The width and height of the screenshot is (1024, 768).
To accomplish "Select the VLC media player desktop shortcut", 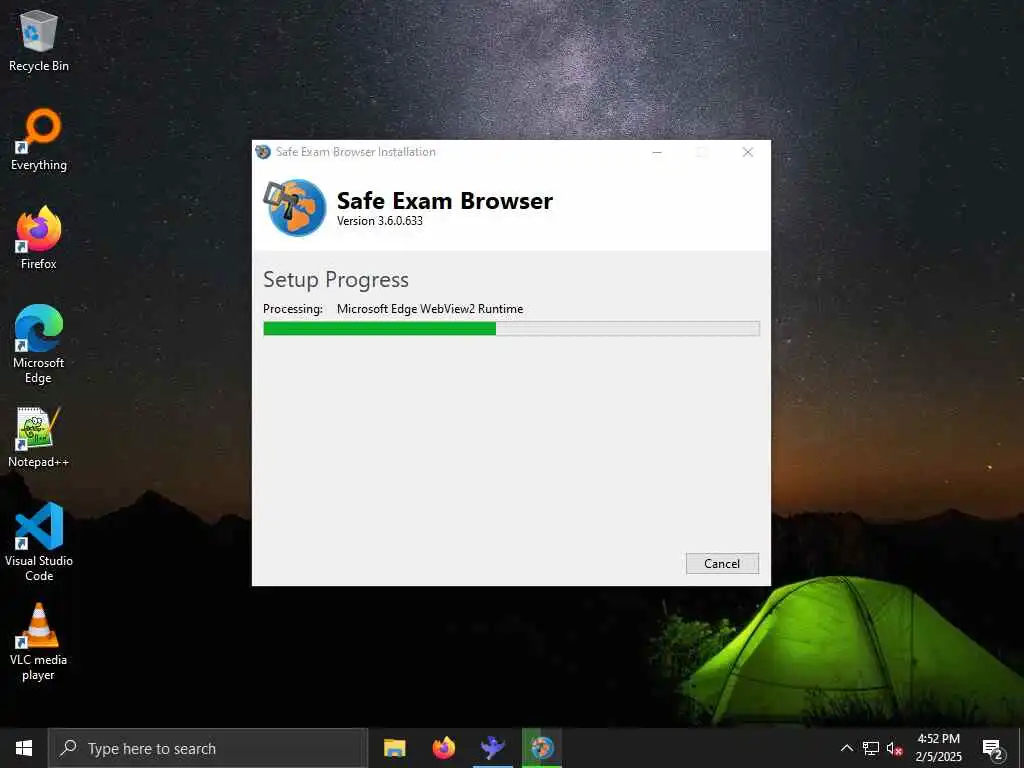I will (x=39, y=642).
